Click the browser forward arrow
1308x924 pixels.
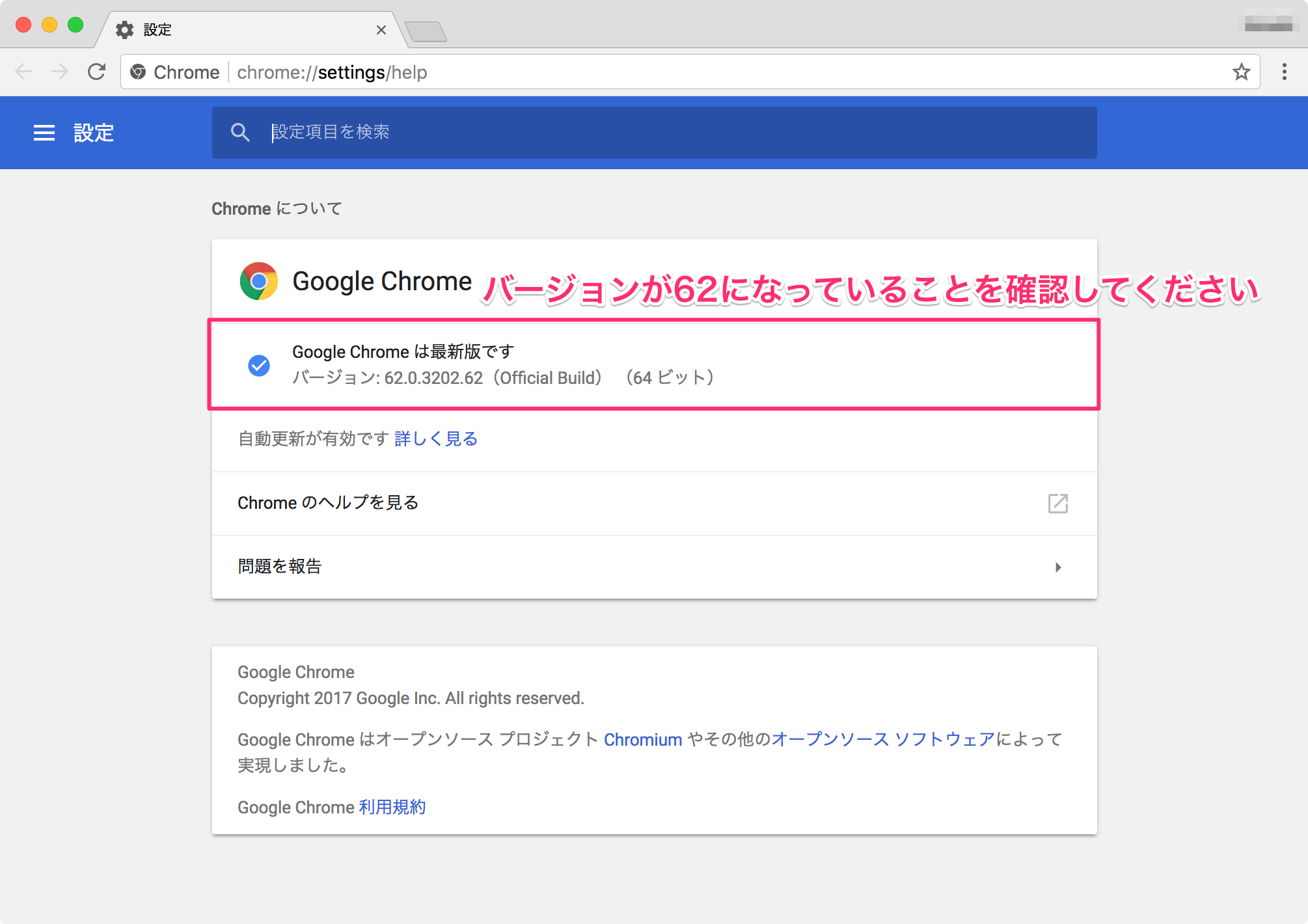tap(60, 72)
